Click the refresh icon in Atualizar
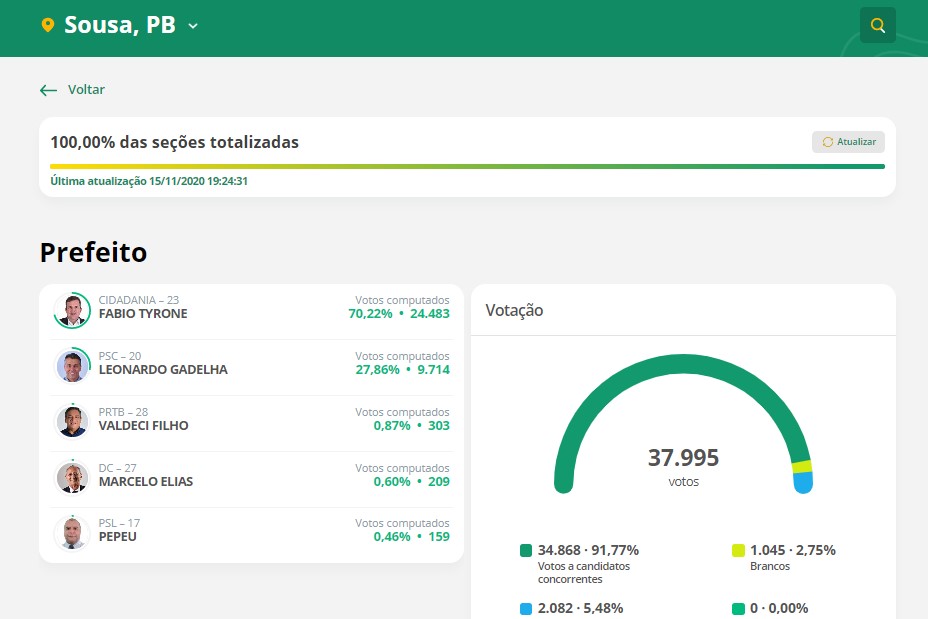Viewport: 928px width, 619px height. (827, 142)
